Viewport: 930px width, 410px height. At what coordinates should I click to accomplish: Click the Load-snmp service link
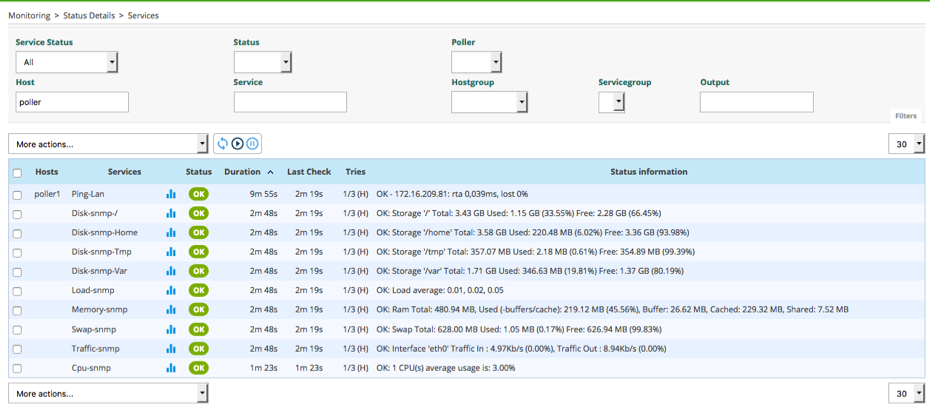point(93,291)
